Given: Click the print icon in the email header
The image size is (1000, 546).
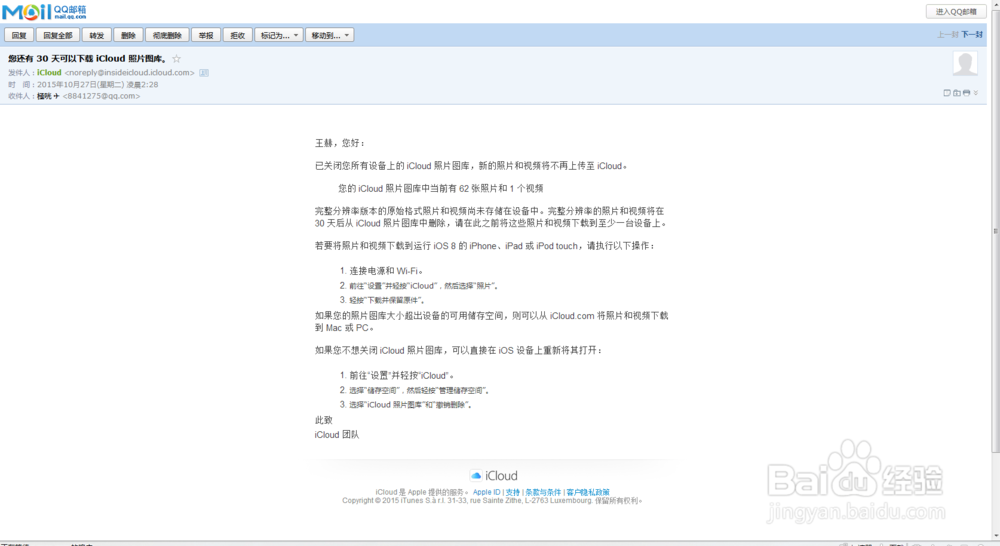Looking at the screenshot, I should [966, 93].
